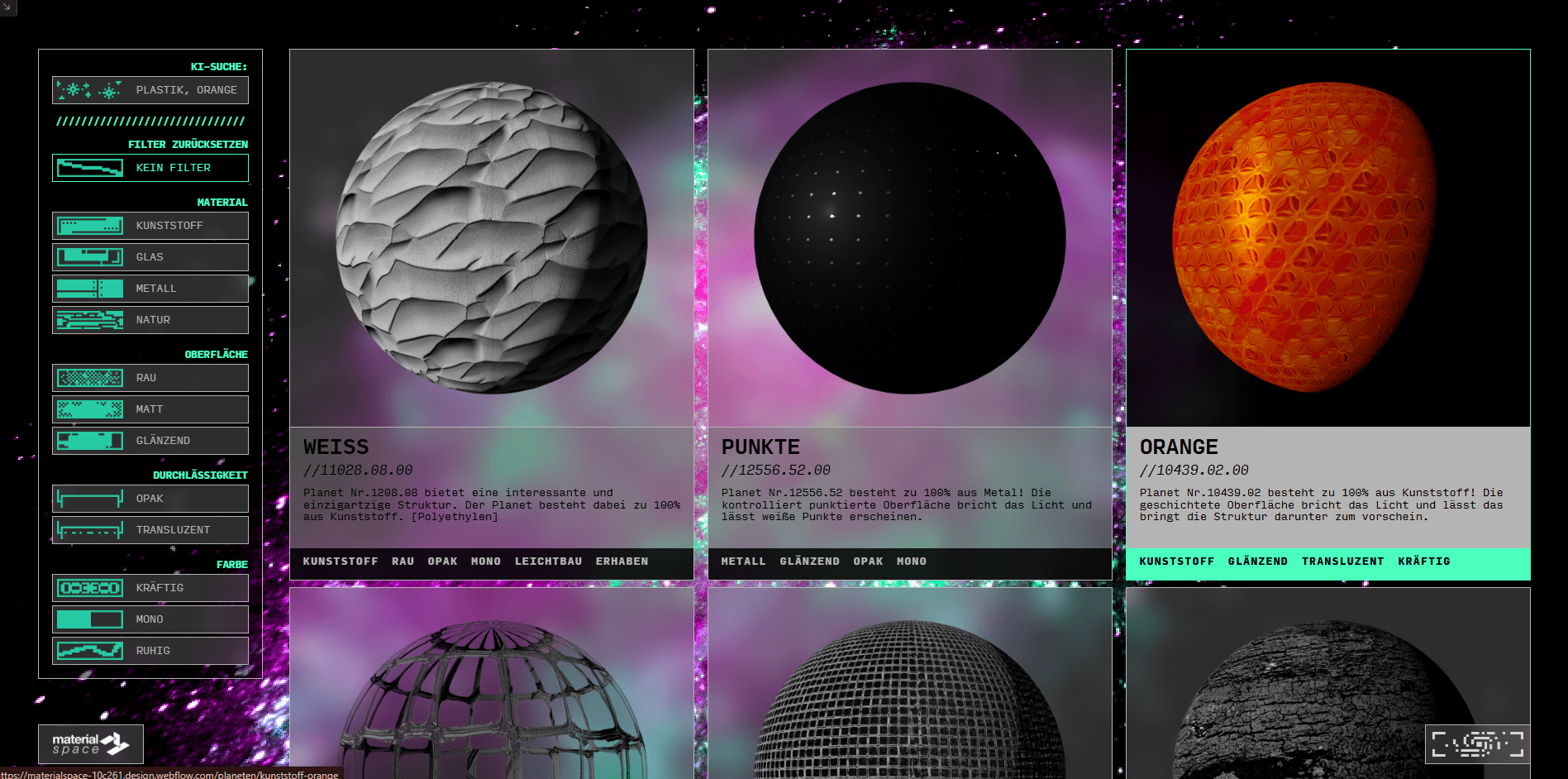The height and width of the screenshot is (779, 1568).
Task: Reset filters with KEIN FILTER button
Action: (150, 168)
